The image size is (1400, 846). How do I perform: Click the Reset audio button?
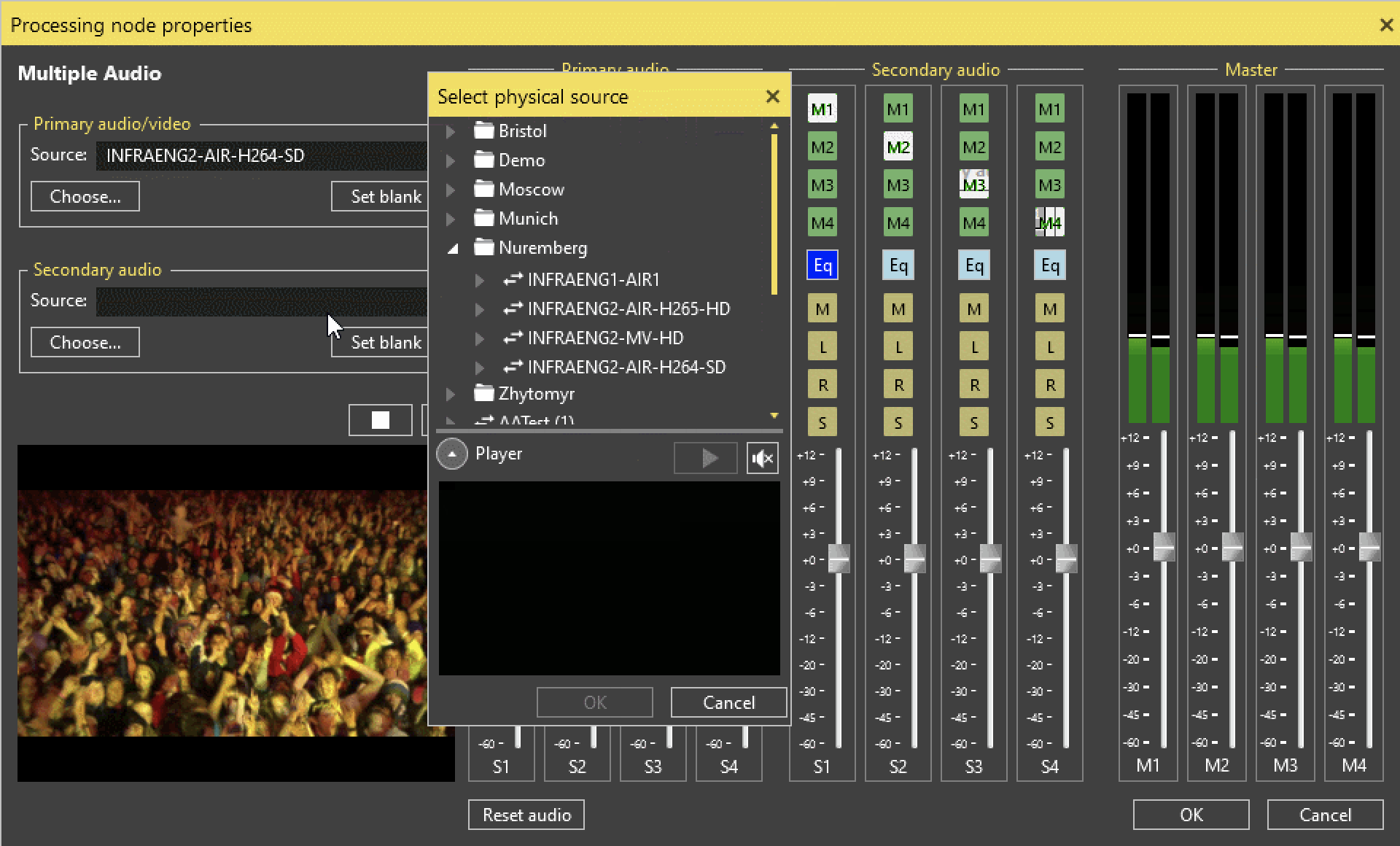pyautogui.click(x=526, y=815)
